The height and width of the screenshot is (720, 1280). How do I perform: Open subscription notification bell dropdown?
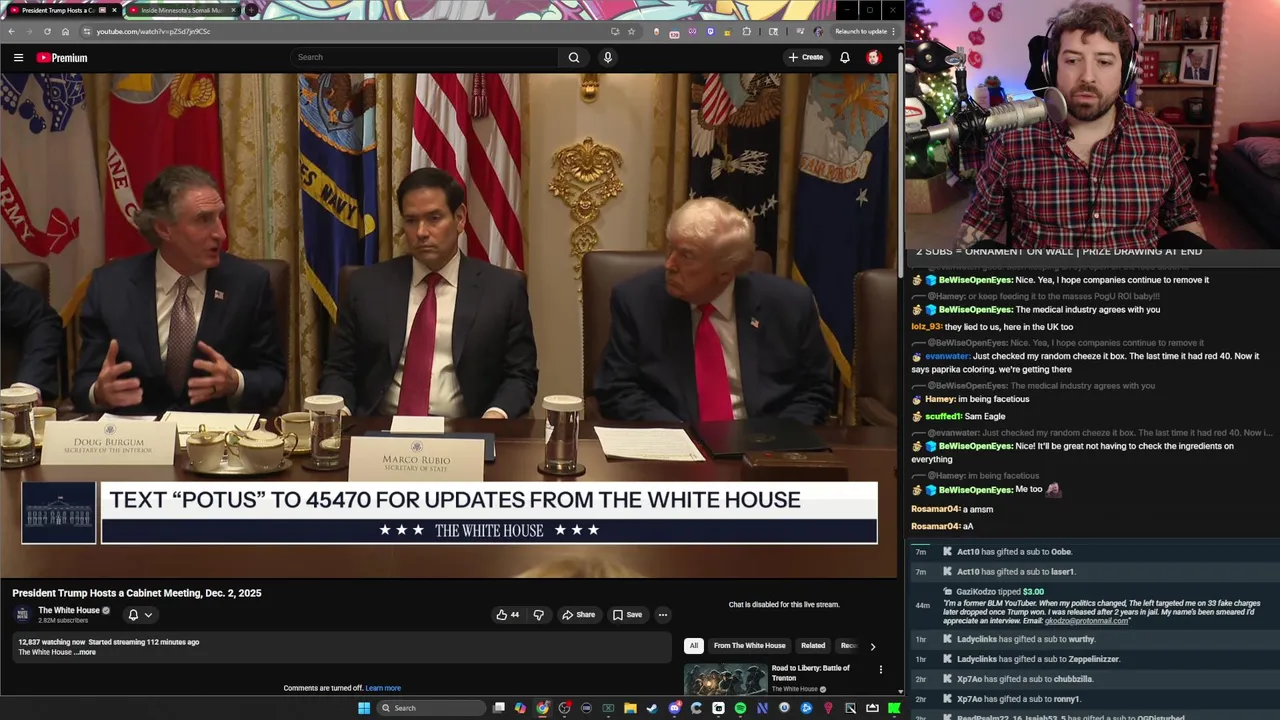140,614
